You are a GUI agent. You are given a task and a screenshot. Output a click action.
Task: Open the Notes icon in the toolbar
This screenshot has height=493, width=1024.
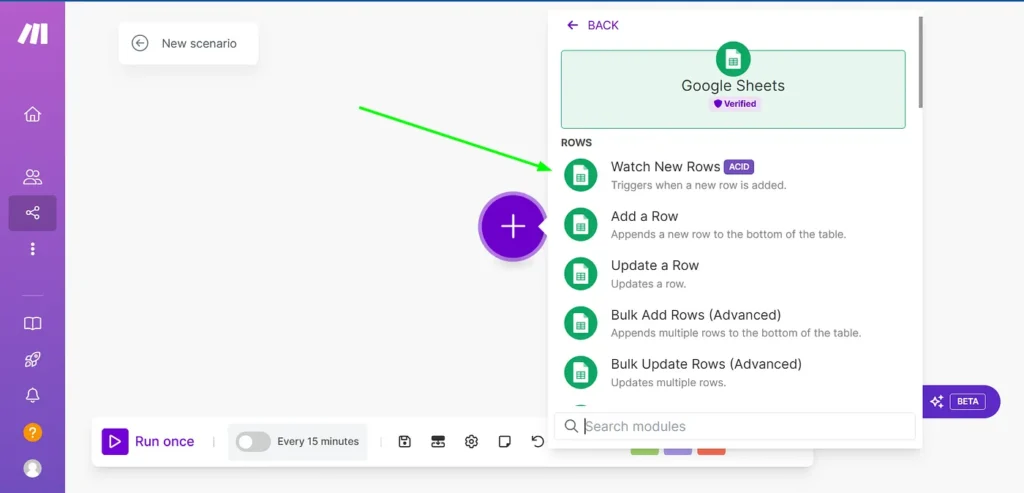point(505,442)
